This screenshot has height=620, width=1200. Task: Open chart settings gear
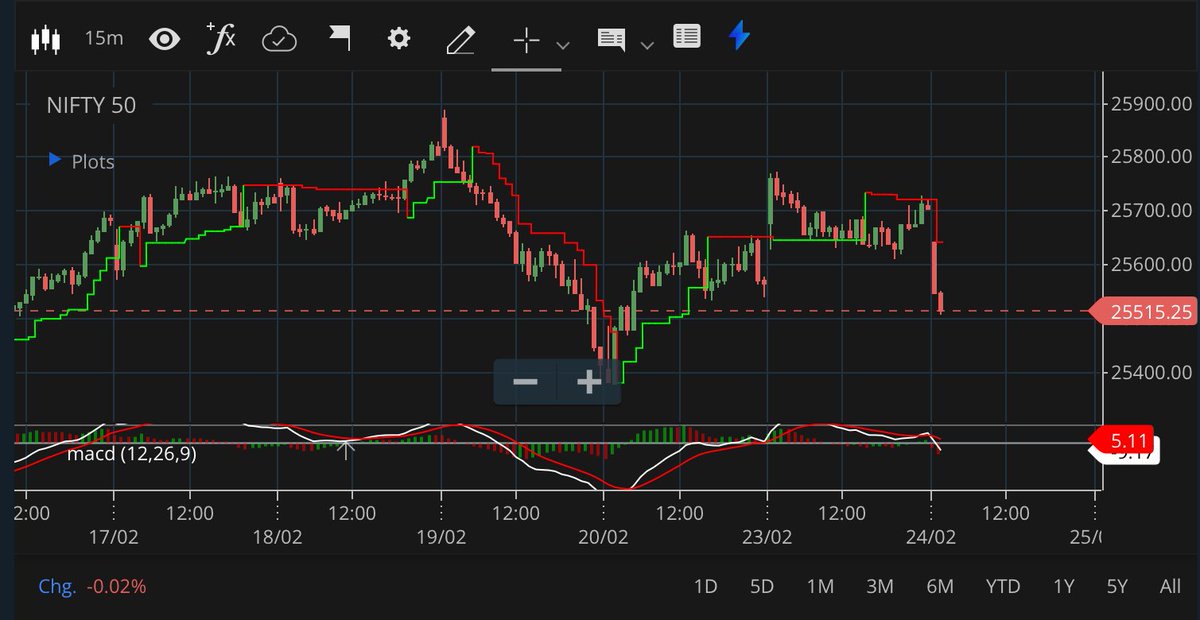[399, 39]
